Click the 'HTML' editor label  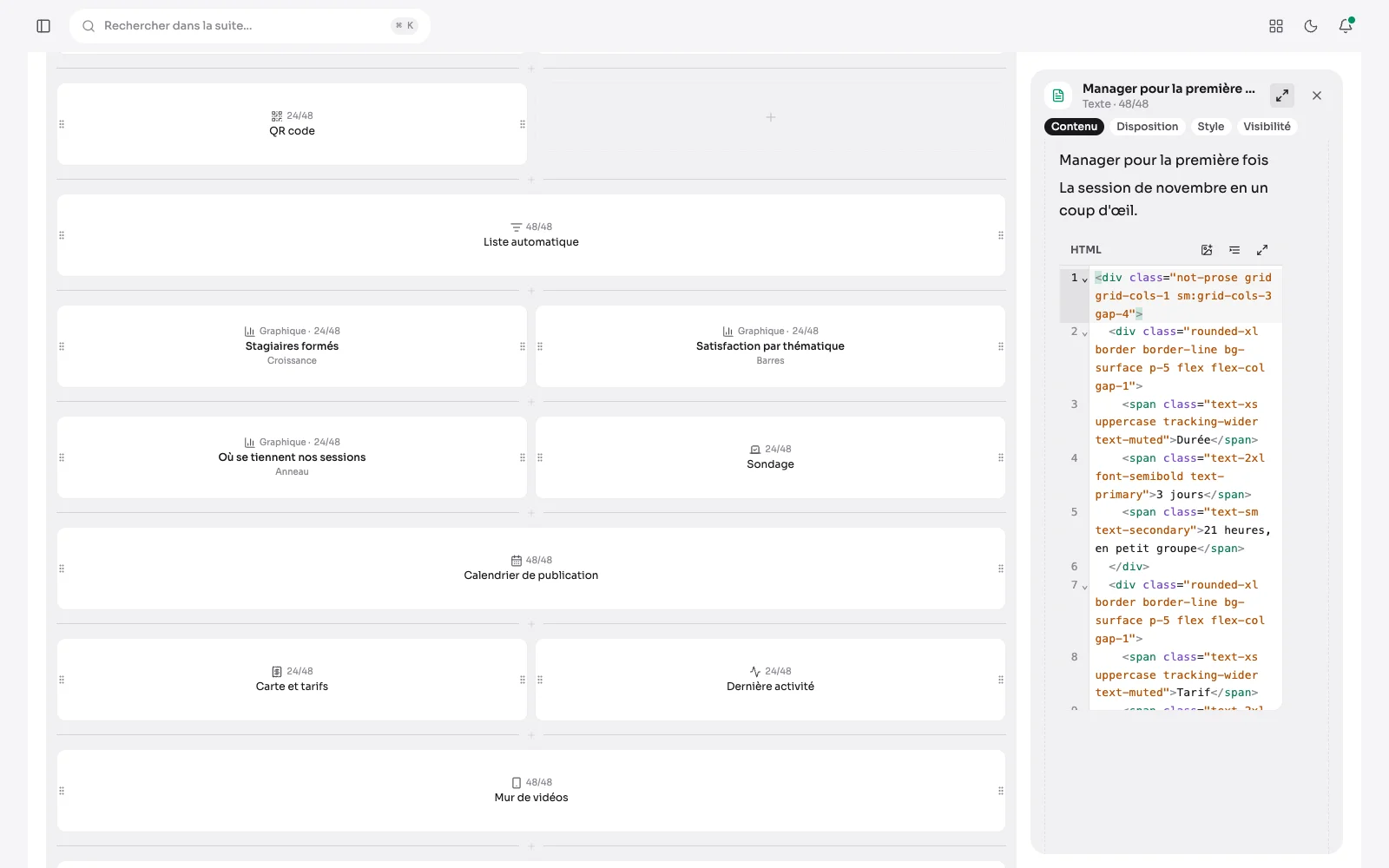coord(1085,250)
